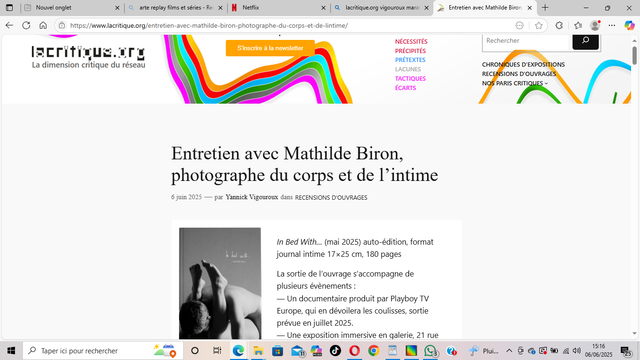
Task: Open the notification center icon
Action: point(626,351)
